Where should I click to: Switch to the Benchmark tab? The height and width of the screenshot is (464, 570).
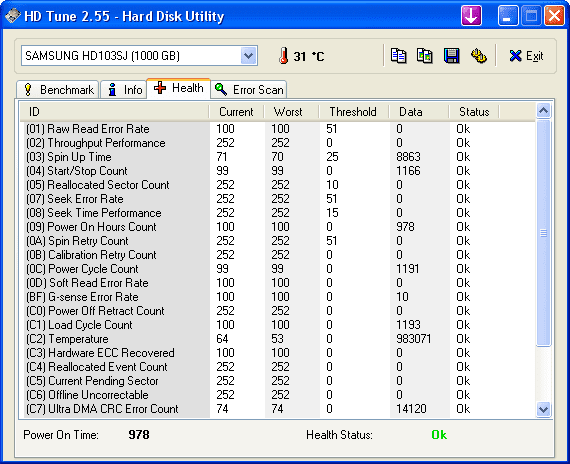point(57,89)
